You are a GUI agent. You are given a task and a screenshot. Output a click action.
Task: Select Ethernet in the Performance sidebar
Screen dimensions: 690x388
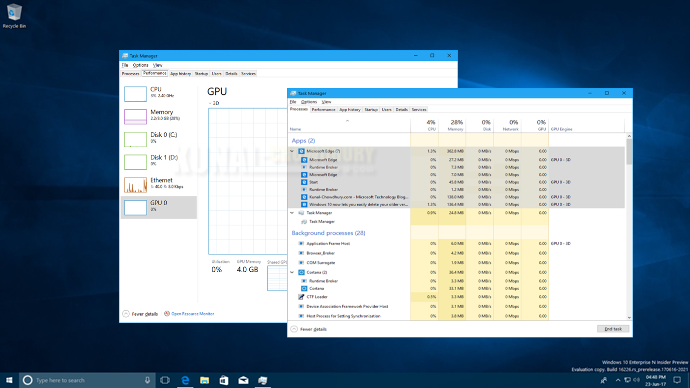[159, 185]
